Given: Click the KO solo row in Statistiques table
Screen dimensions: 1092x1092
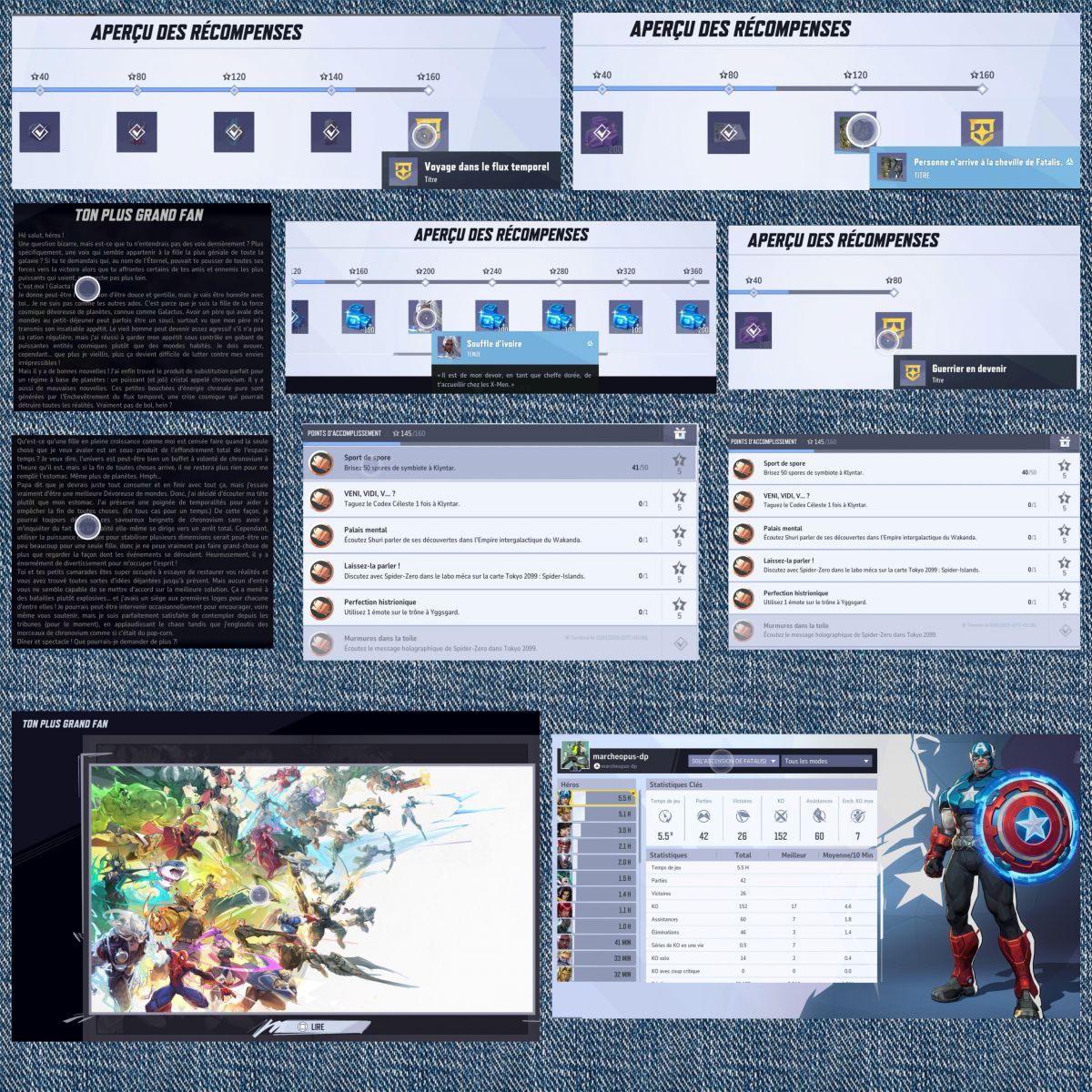Looking at the screenshot, I should click(762, 958).
